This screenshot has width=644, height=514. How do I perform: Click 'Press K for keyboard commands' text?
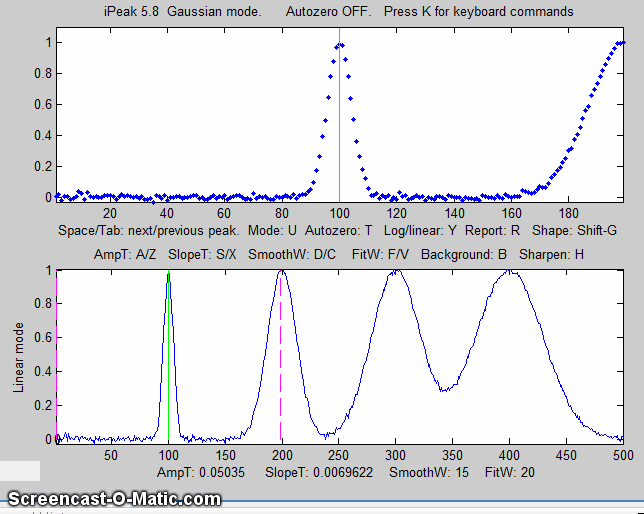tap(478, 12)
